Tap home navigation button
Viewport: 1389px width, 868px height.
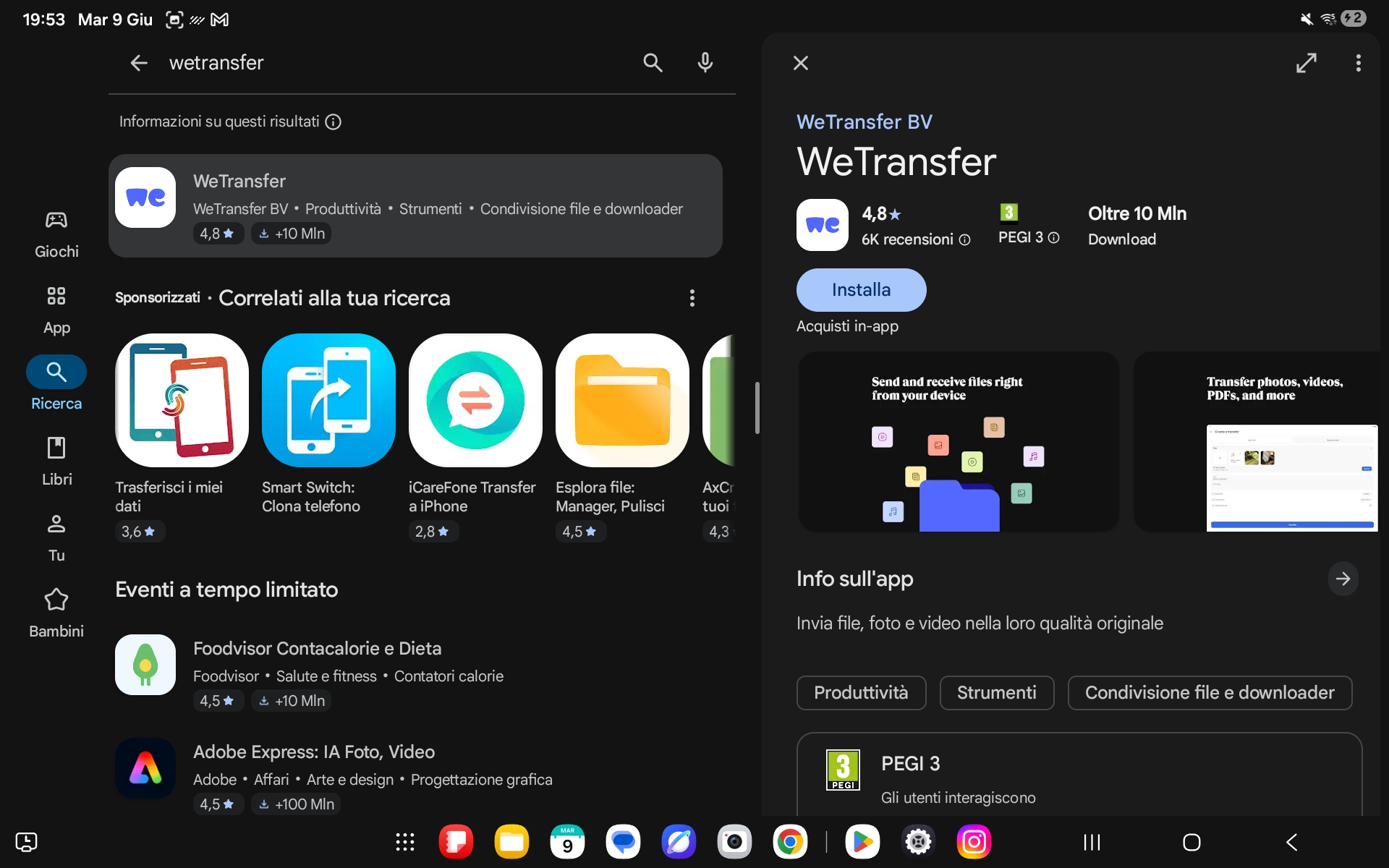1192,842
